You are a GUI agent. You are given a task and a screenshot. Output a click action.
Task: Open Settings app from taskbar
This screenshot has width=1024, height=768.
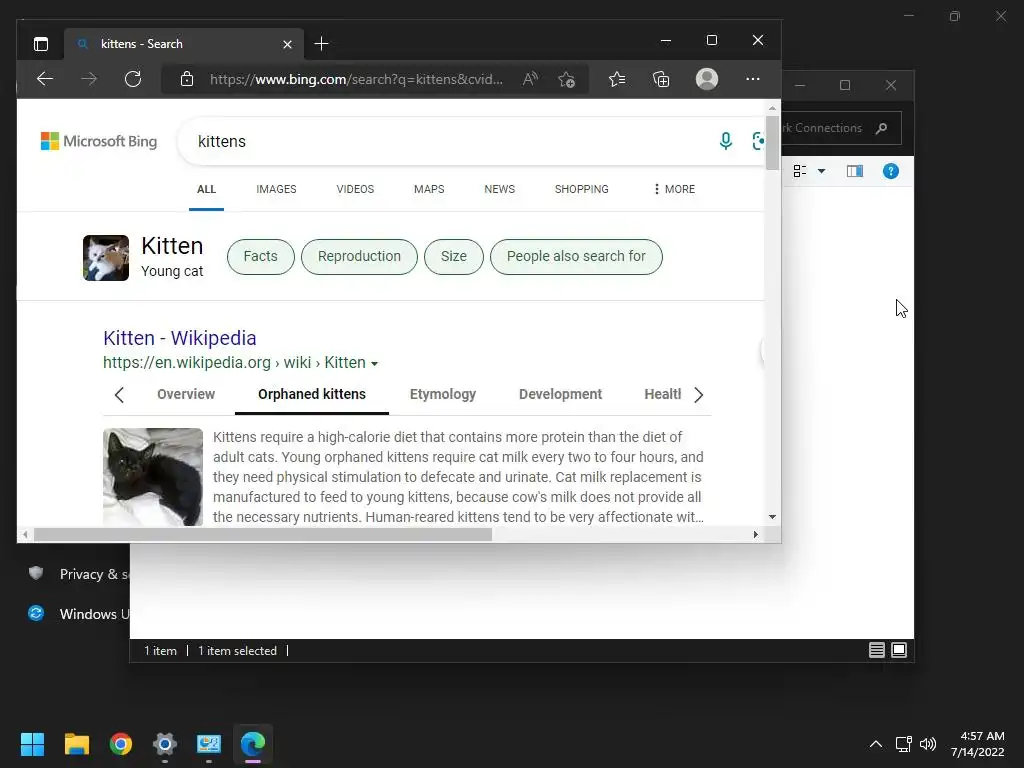tap(165, 744)
